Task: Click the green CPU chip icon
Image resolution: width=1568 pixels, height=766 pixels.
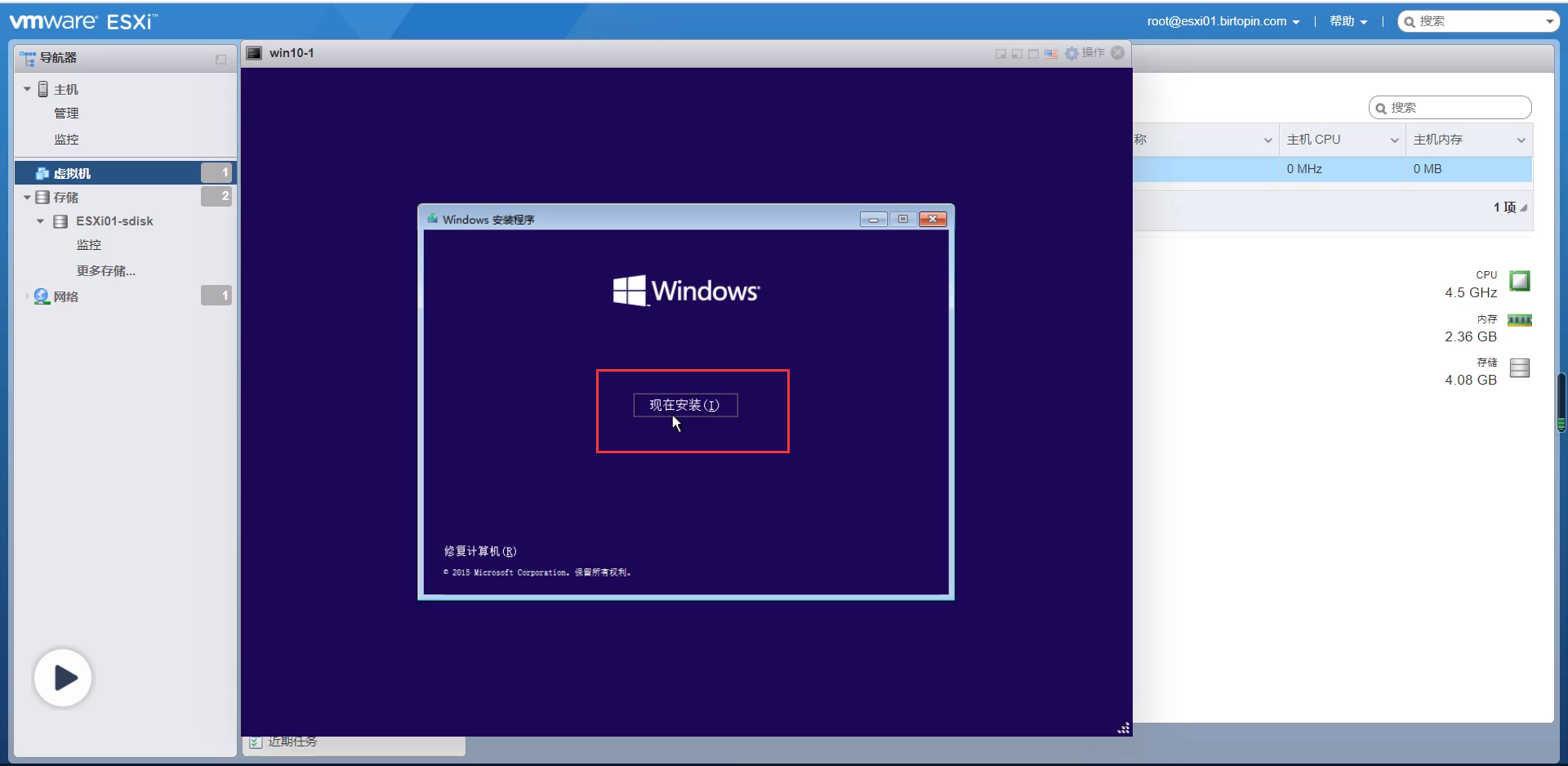Action: click(x=1519, y=281)
